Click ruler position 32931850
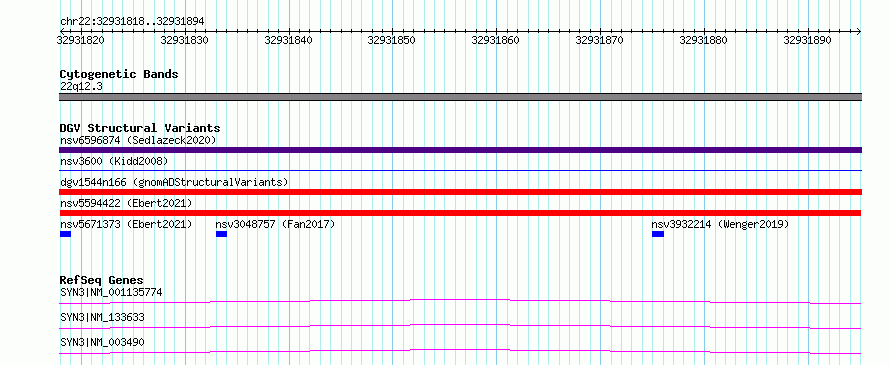890x365 pixels. [393, 40]
